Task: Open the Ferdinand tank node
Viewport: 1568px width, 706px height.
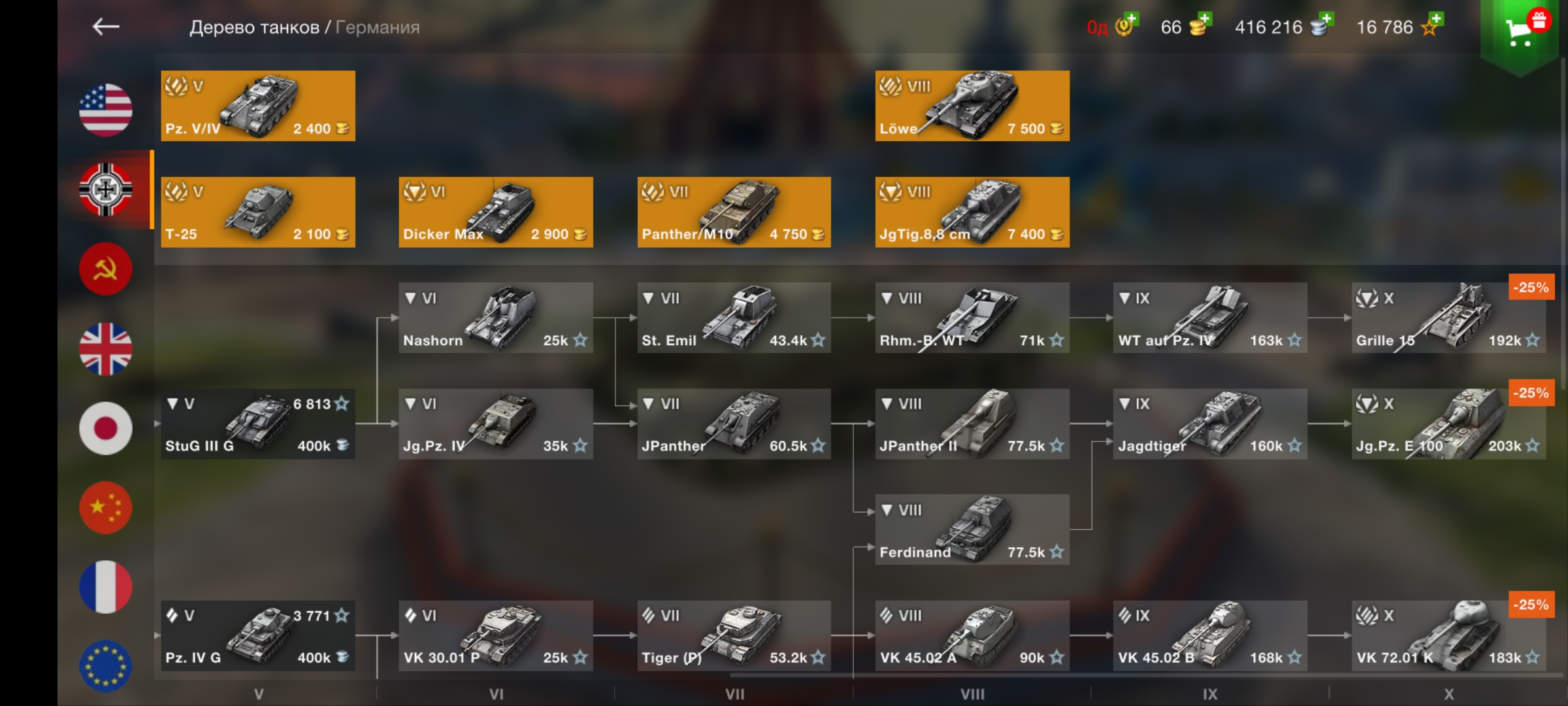Action: tap(972, 529)
